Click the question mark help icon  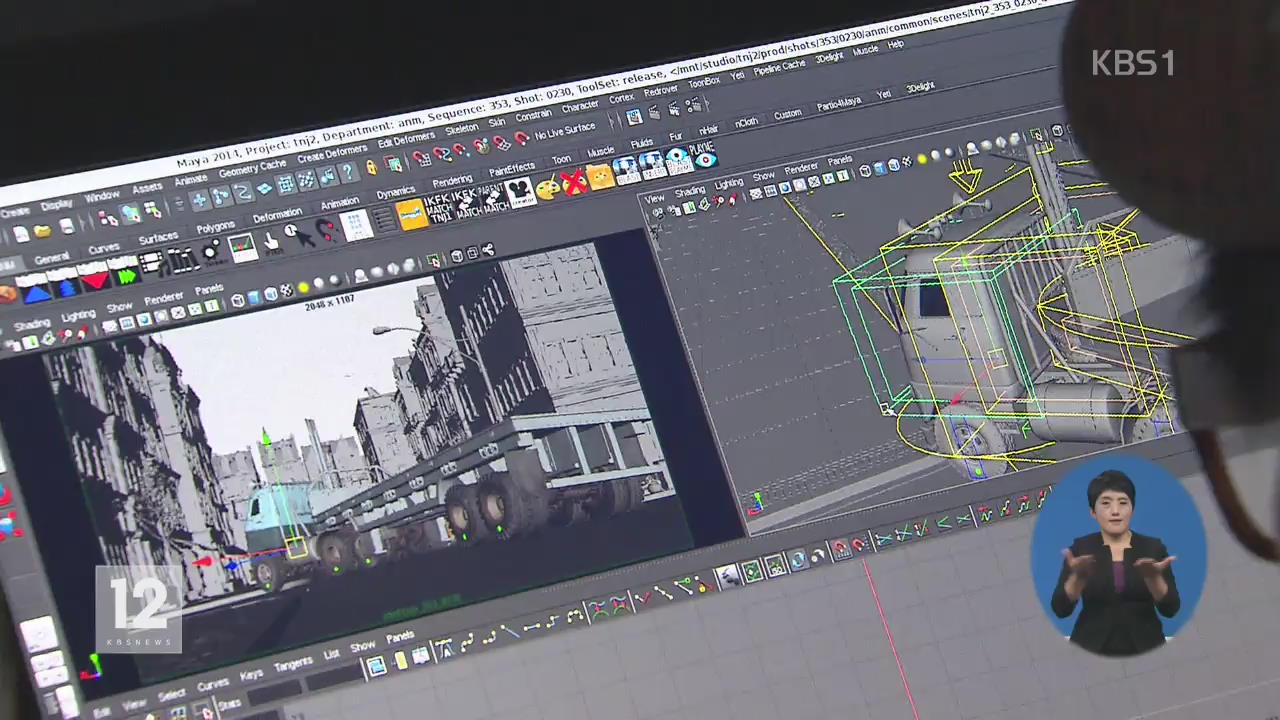pos(348,172)
